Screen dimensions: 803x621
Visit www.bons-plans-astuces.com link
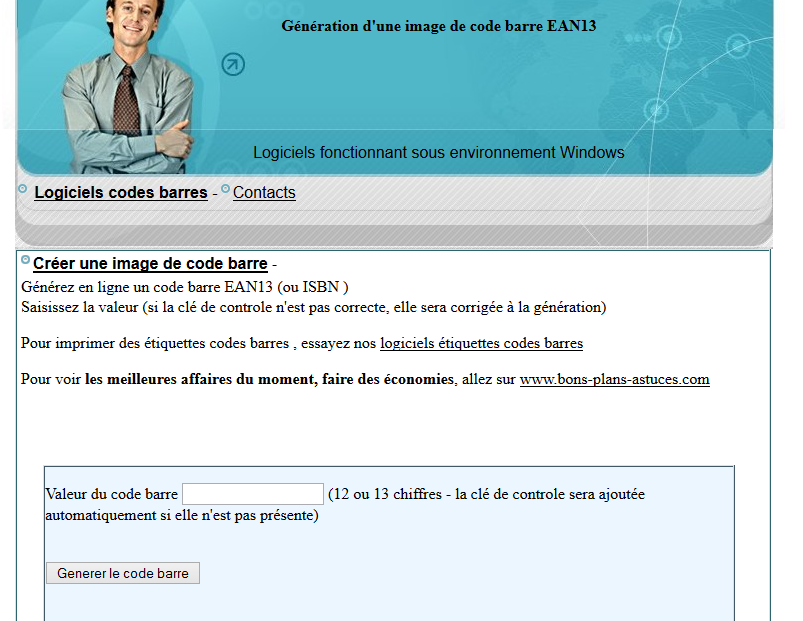pyautogui.click(x=615, y=379)
